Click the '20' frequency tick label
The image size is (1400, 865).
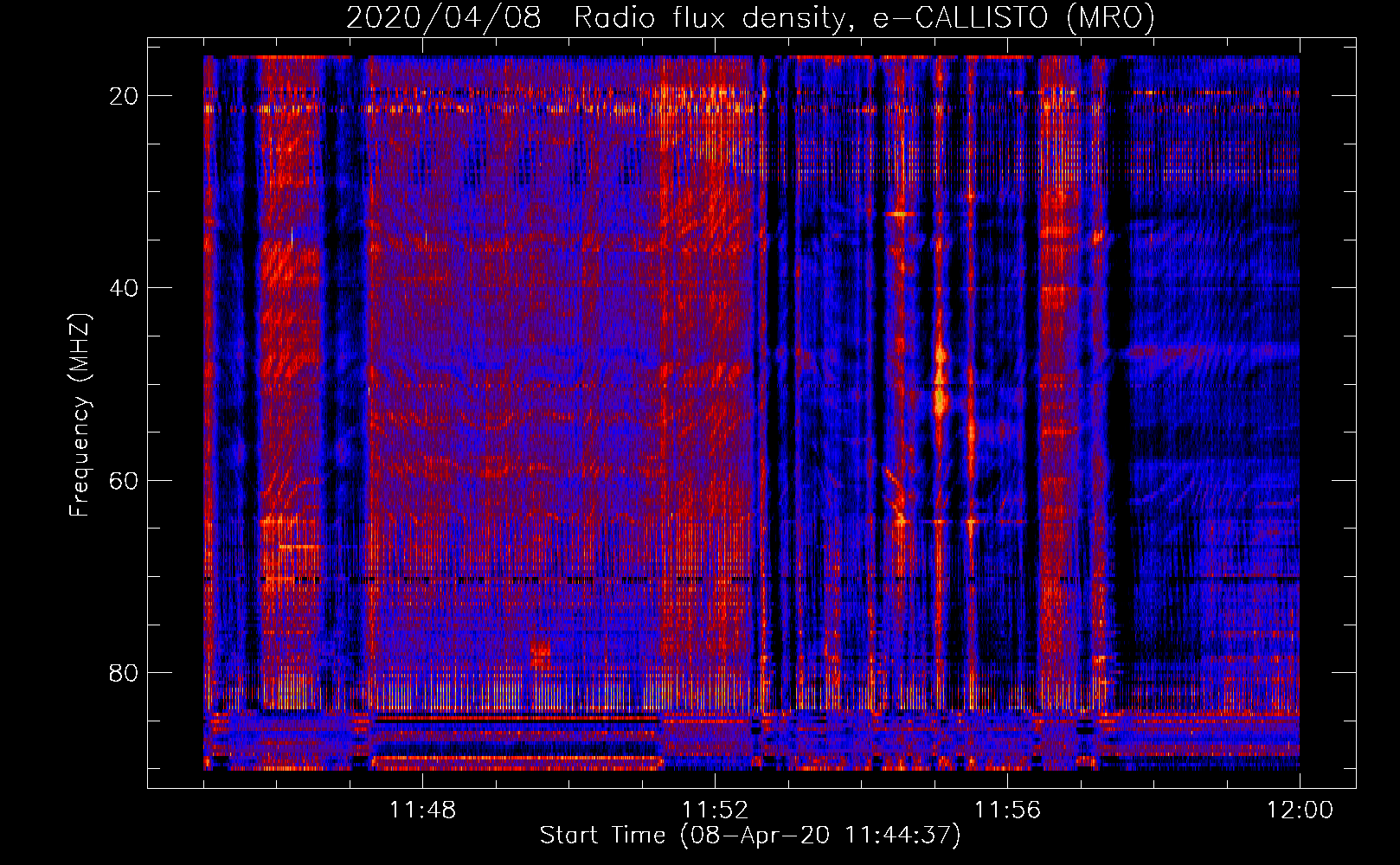124,95
